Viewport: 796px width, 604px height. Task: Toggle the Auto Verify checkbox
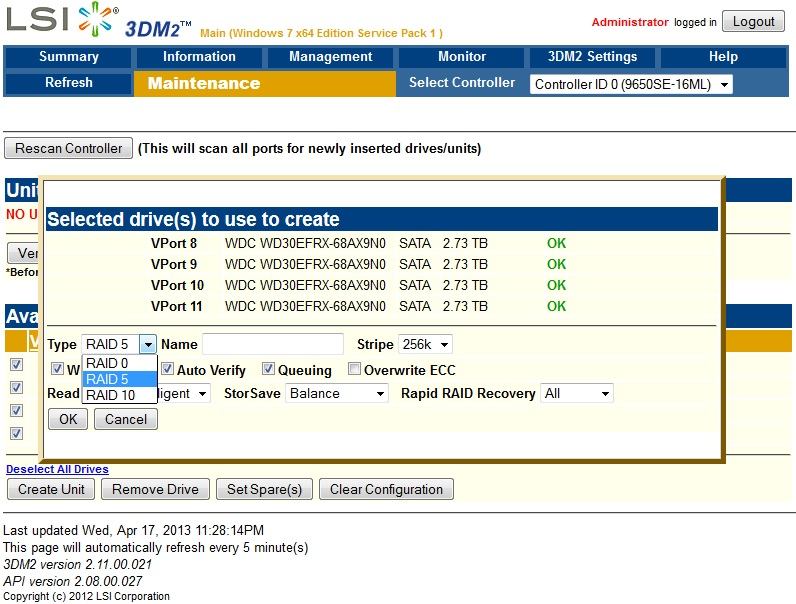point(168,369)
